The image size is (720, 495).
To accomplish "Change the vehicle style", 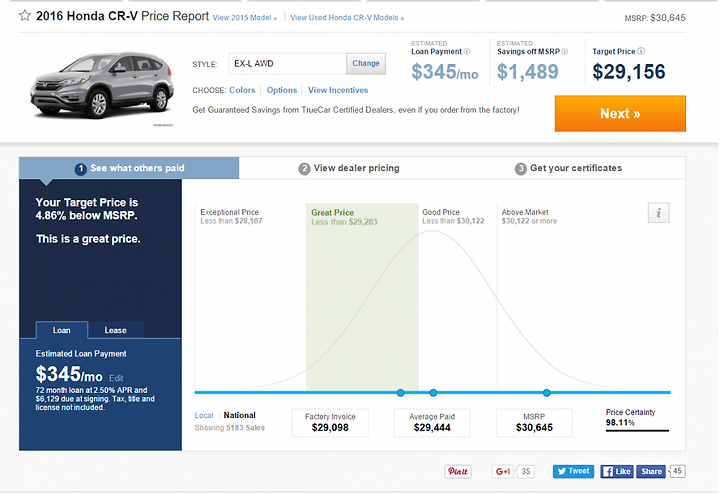I will point(366,63).
